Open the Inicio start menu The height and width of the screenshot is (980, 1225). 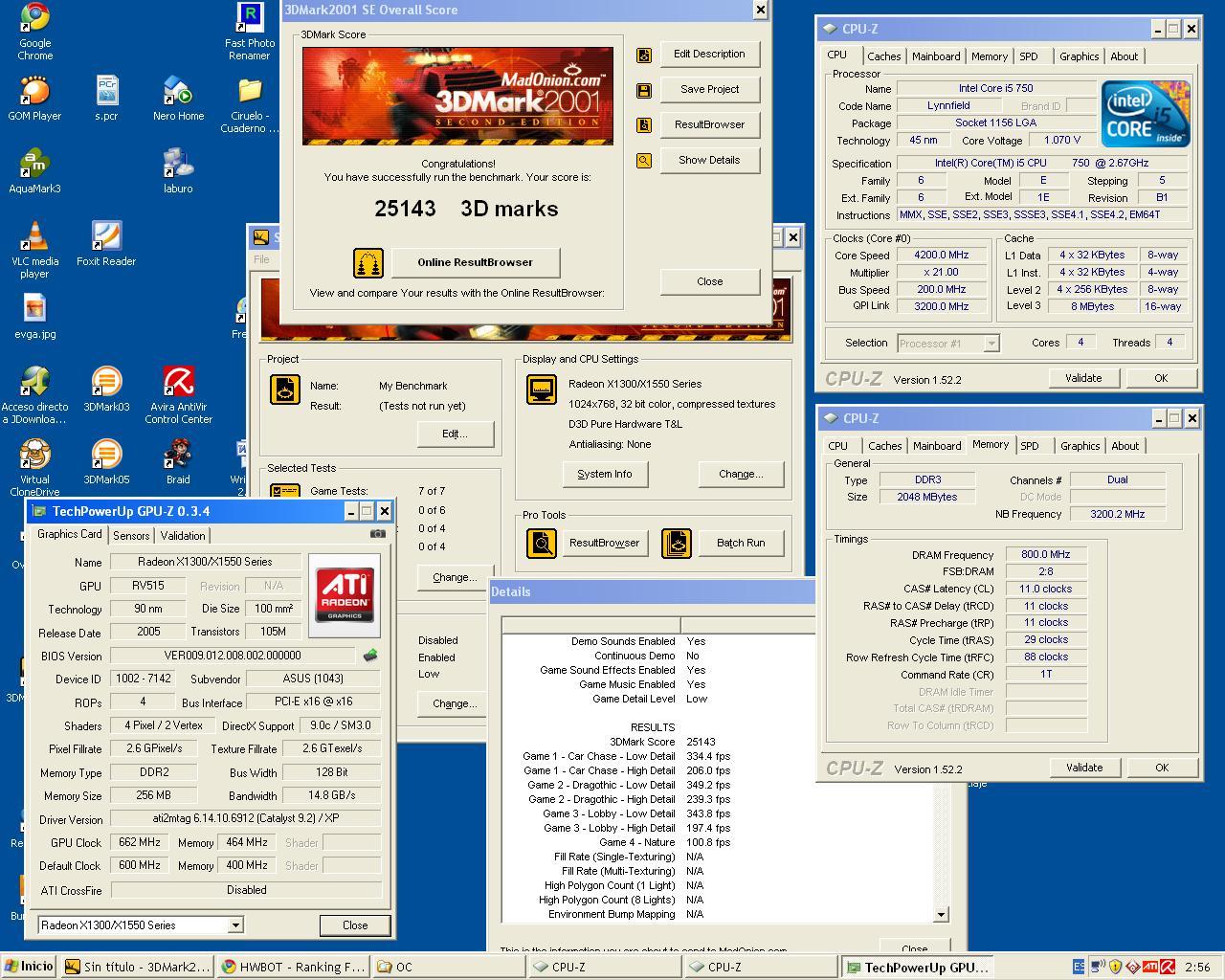[29, 967]
